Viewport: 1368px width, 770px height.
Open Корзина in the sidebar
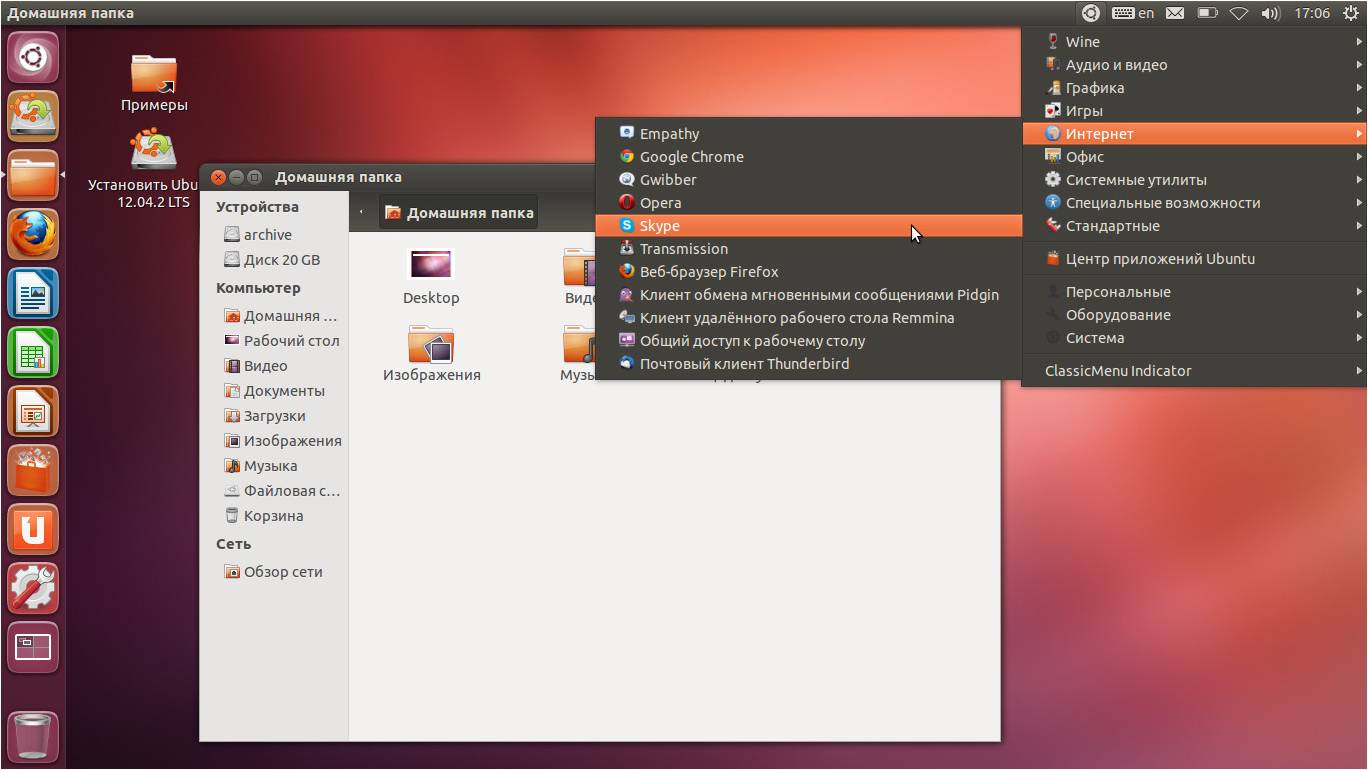pyautogui.click(x=274, y=516)
